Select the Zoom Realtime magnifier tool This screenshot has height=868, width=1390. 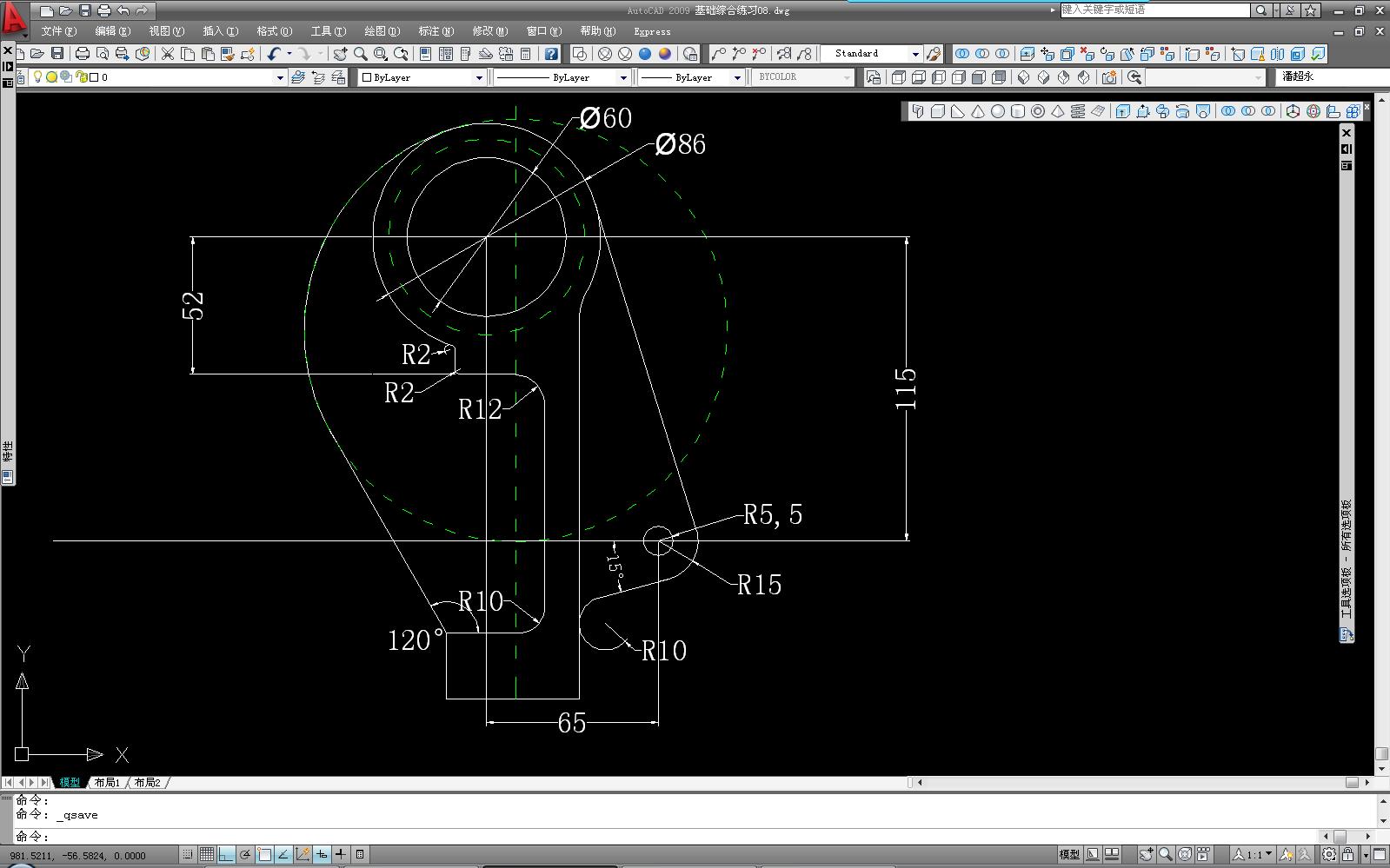pos(360,54)
